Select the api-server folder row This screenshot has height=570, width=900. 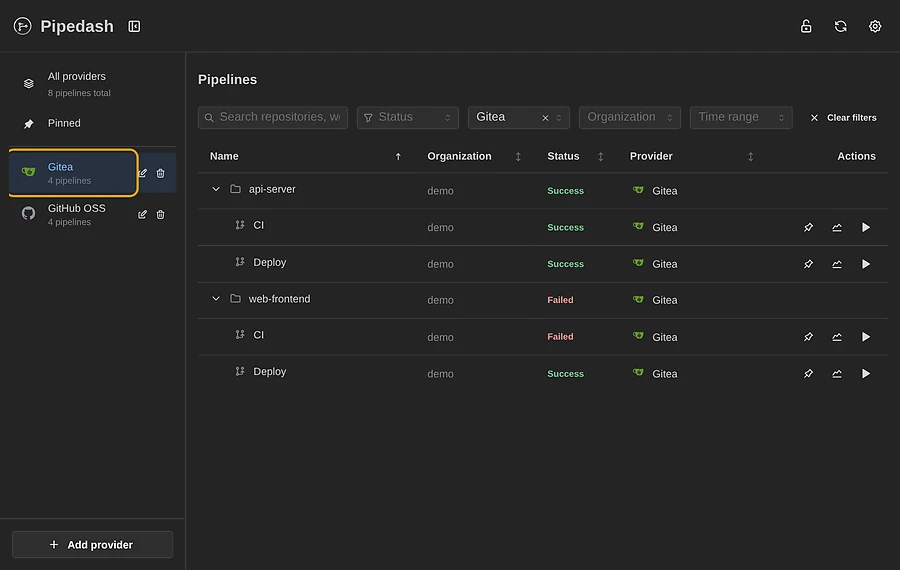pyautogui.click(x=542, y=191)
